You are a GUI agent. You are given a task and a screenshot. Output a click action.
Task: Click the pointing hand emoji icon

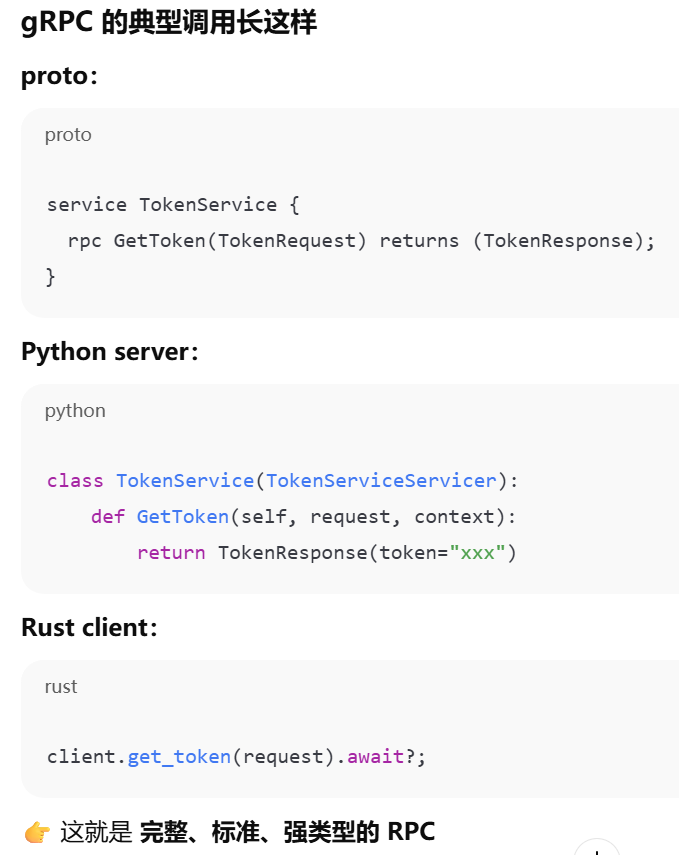coord(37,833)
